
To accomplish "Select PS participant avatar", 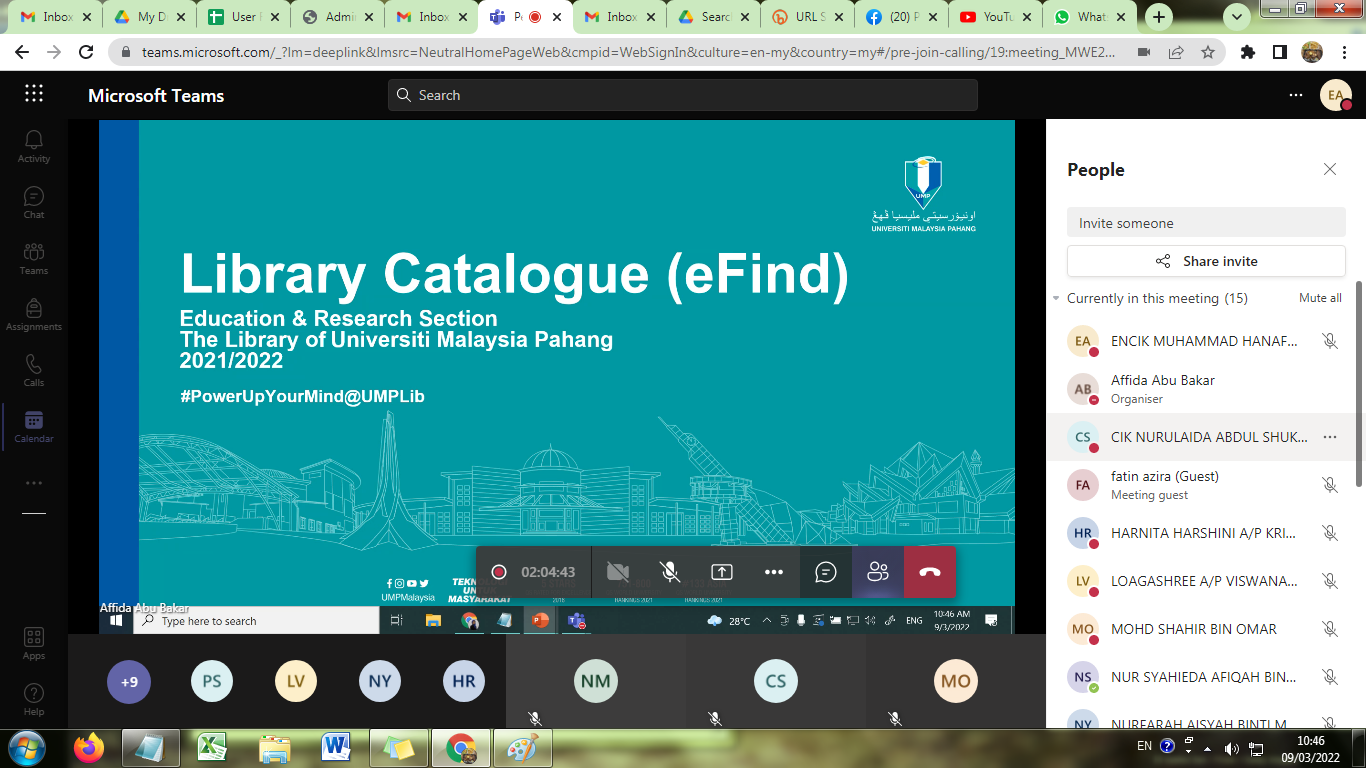I will 212,682.
